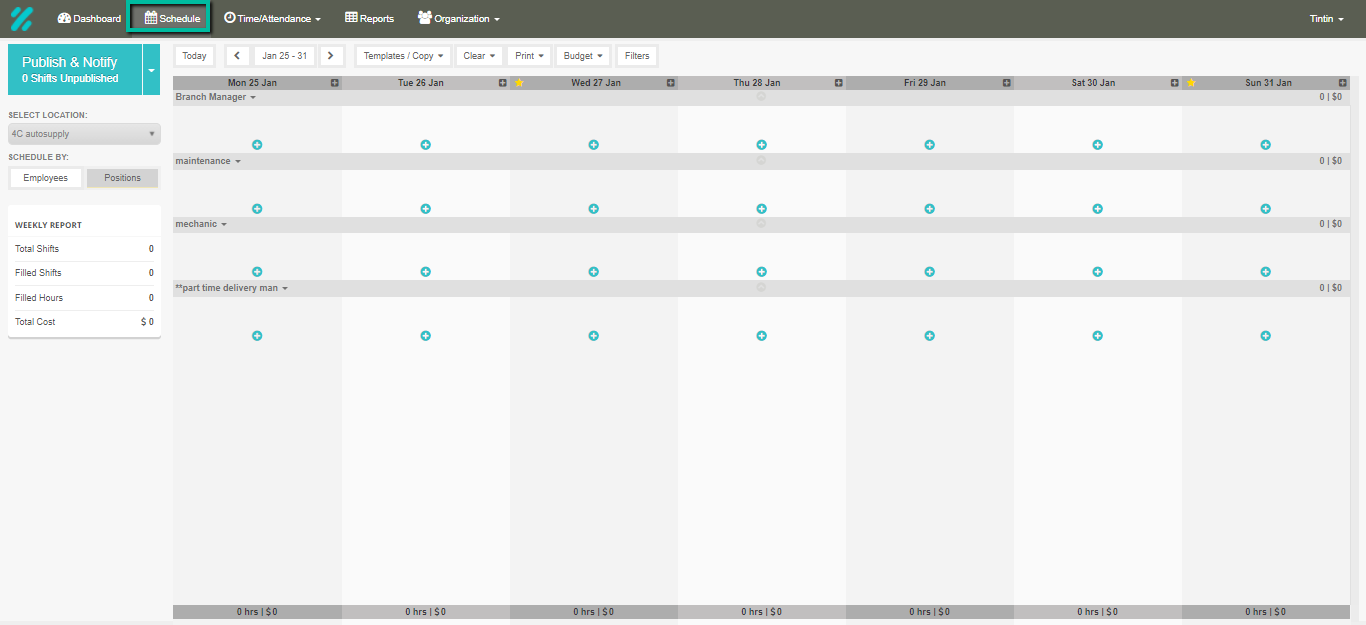This screenshot has height=625, width=1366.
Task: Click the plus box in Sun 31 Jan header
Action: point(1343,83)
